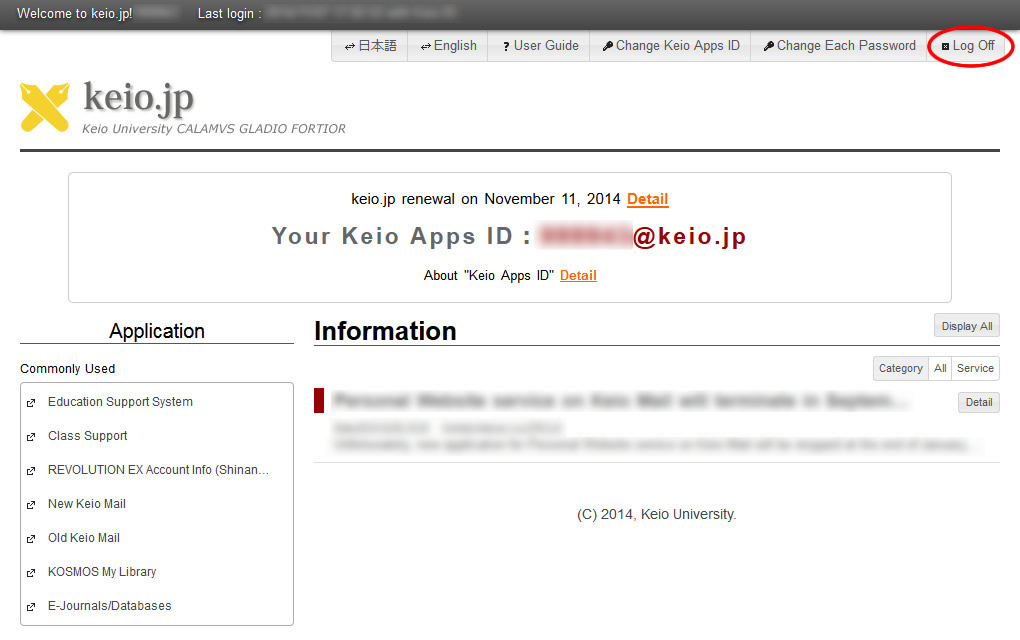Open the renewal notice Detail link
Screen dimensions: 1020x640
[x=647, y=199]
